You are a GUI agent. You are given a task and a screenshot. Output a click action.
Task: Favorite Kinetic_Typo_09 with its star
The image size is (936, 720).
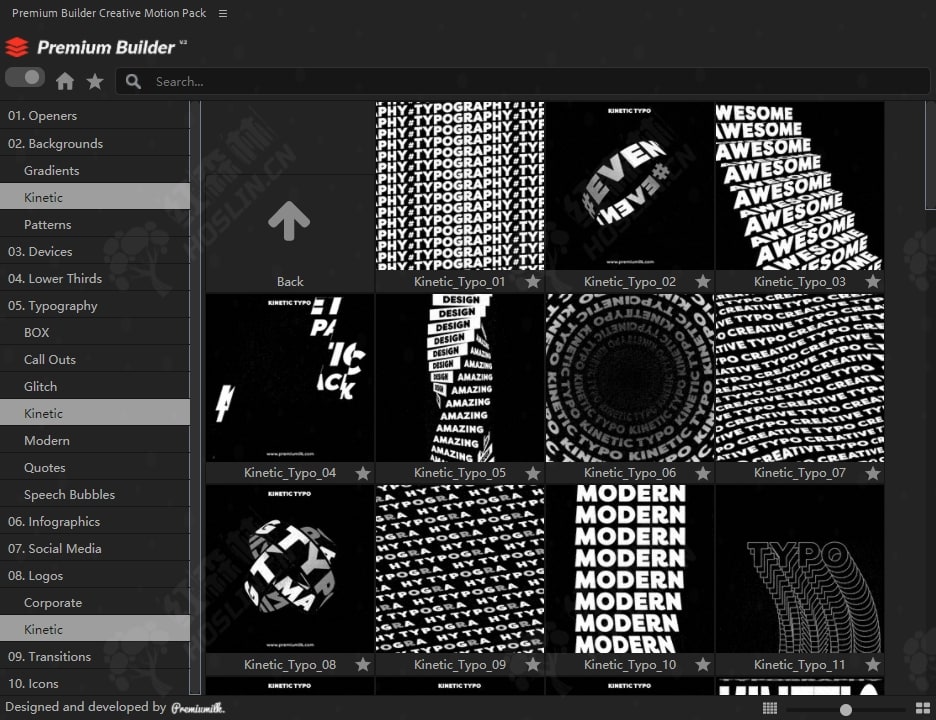[532, 664]
